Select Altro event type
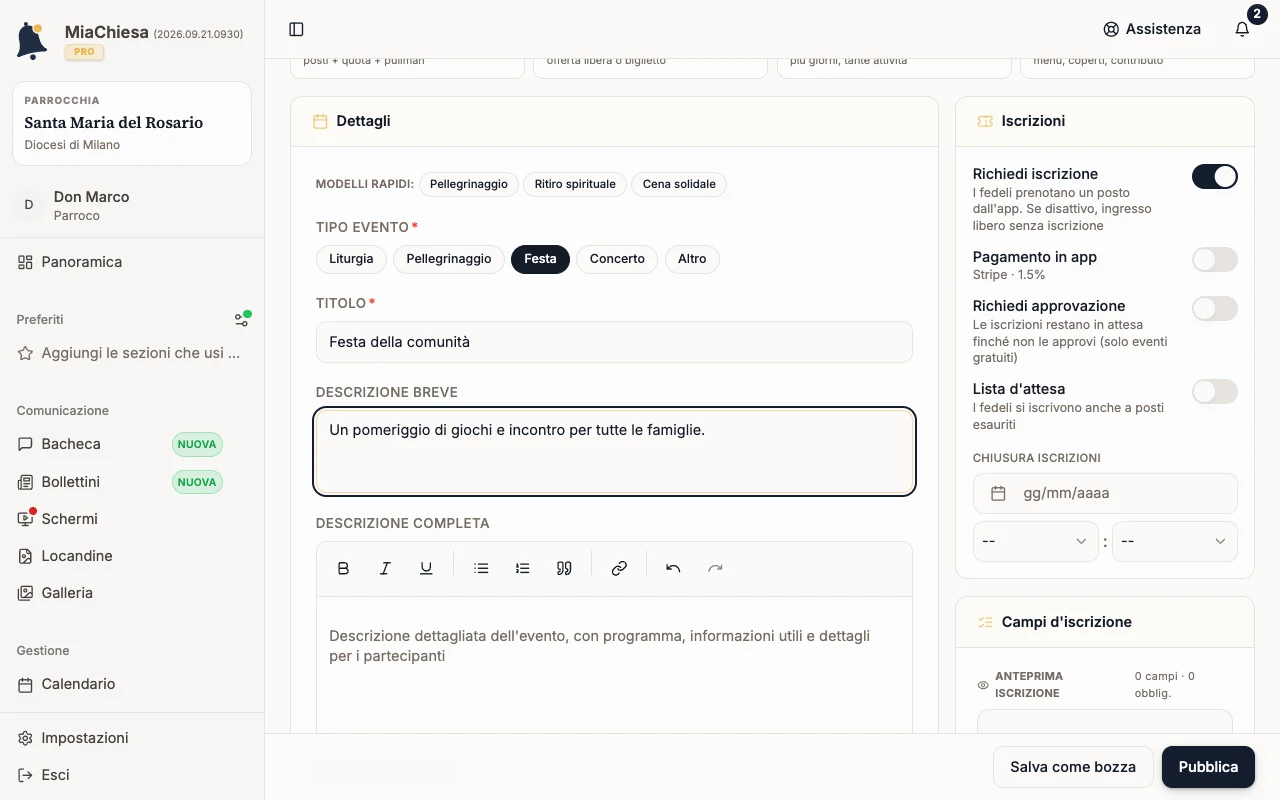This screenshot has height=800, width=1280. pyautogui.click(x=692, y=259)
